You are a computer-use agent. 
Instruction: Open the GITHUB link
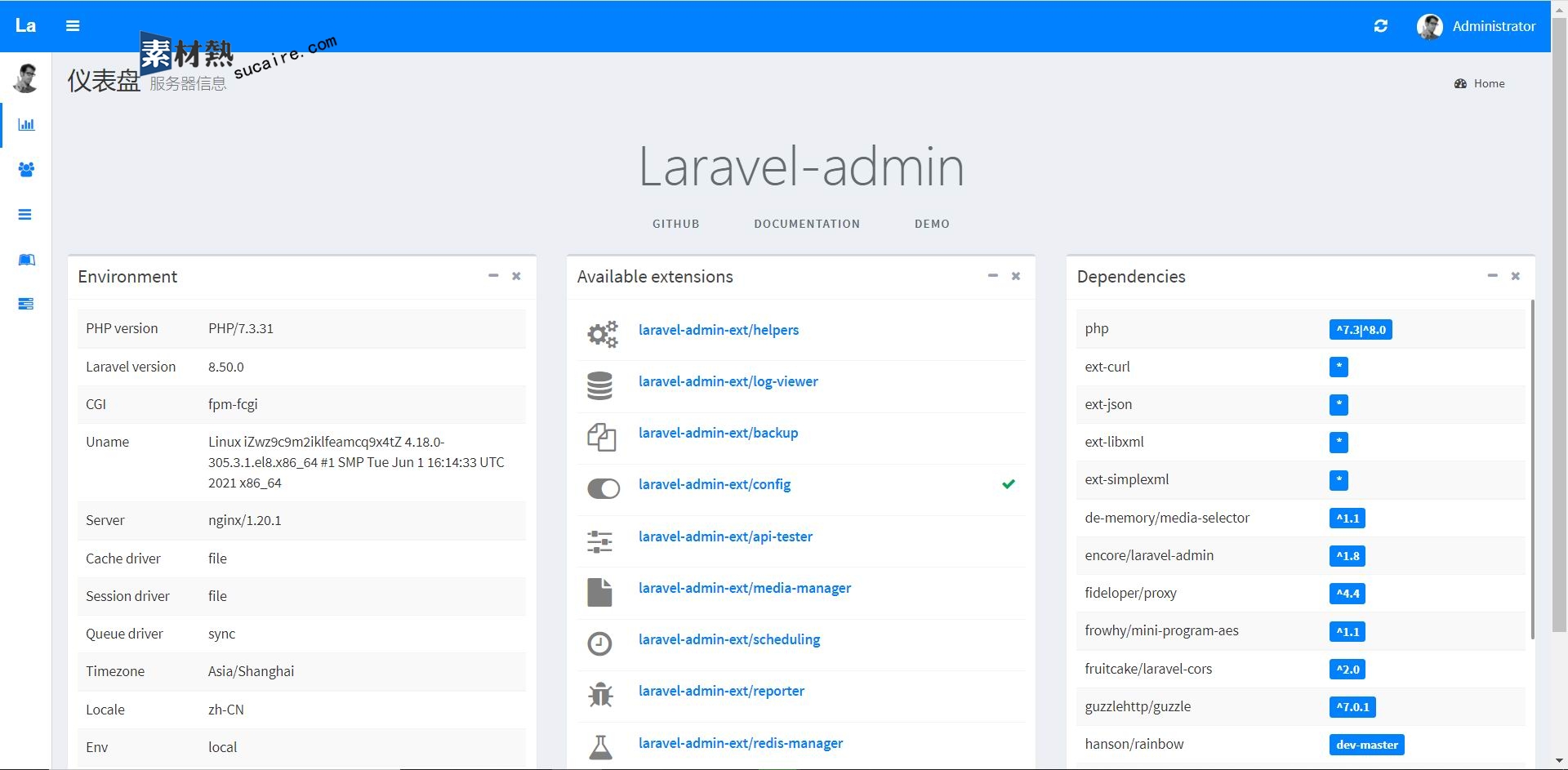point(676,224)
